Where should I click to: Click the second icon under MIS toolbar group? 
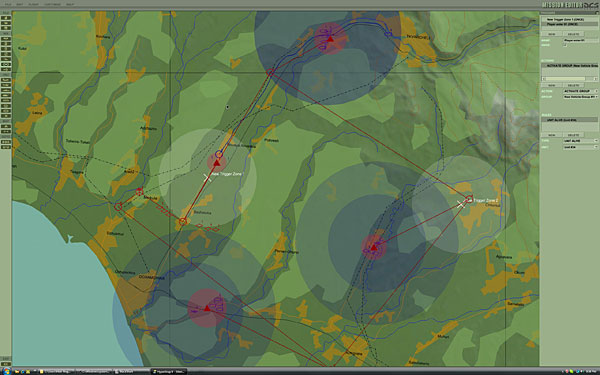pos(6,44)
